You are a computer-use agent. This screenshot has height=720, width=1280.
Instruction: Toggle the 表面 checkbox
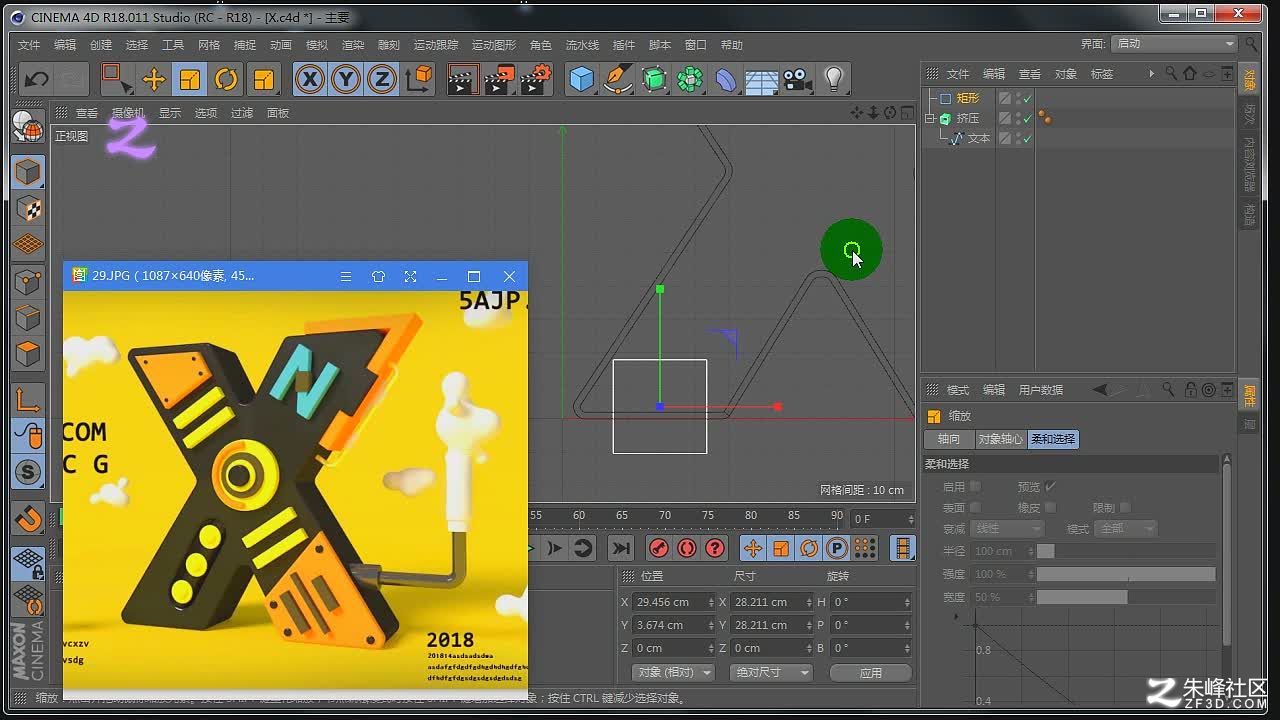coord(976,507)
